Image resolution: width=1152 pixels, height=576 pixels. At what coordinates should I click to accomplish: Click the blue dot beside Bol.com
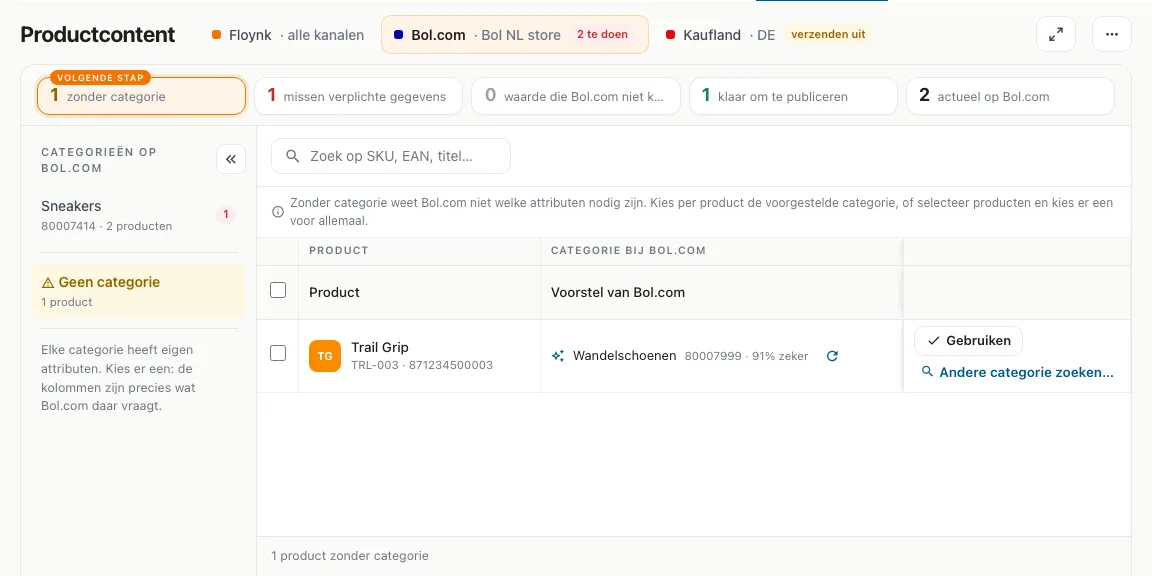[398, 35]
